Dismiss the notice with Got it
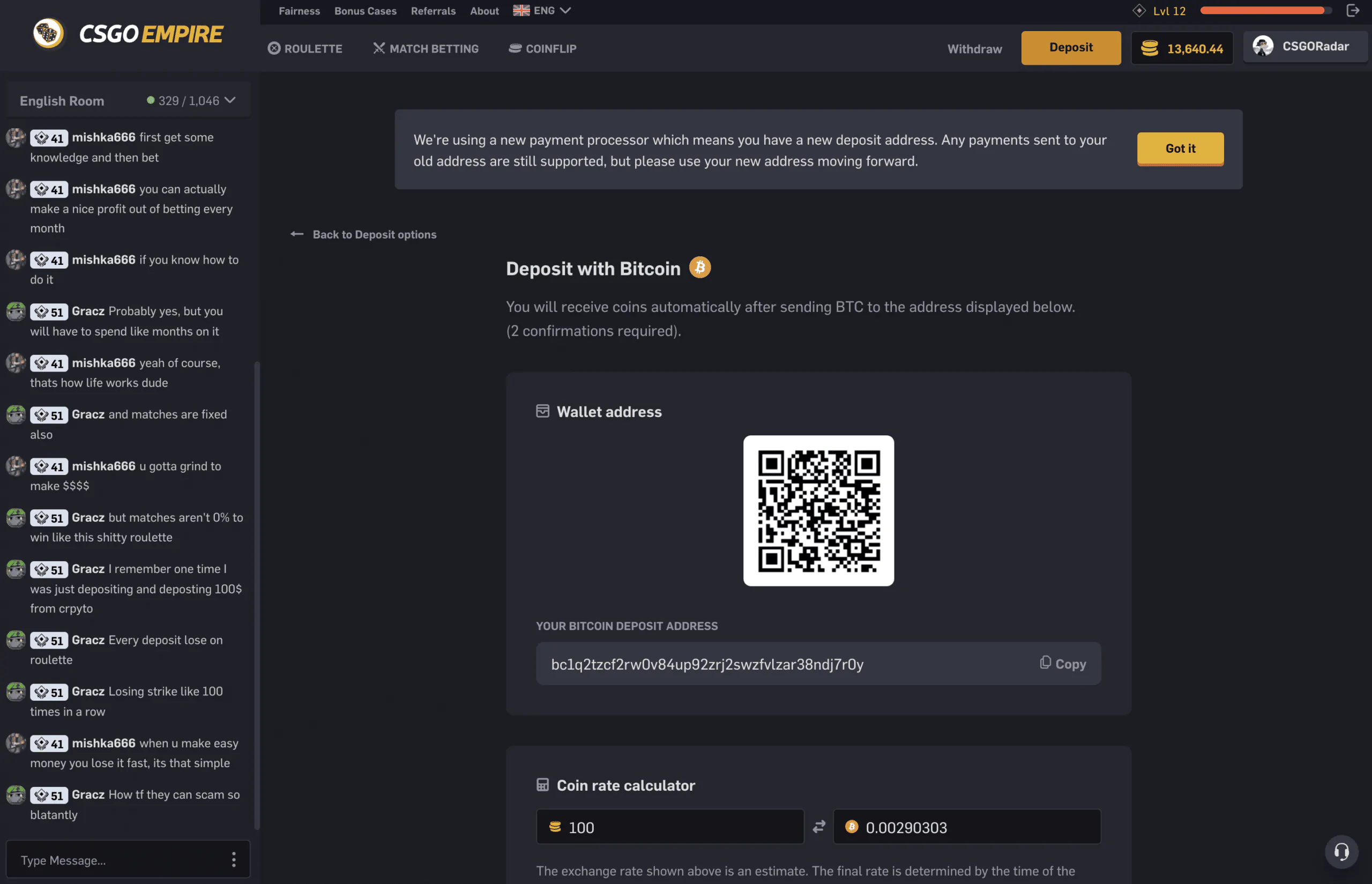Viewport: 1372px width, 884px height. click(x=1180, y=148)
